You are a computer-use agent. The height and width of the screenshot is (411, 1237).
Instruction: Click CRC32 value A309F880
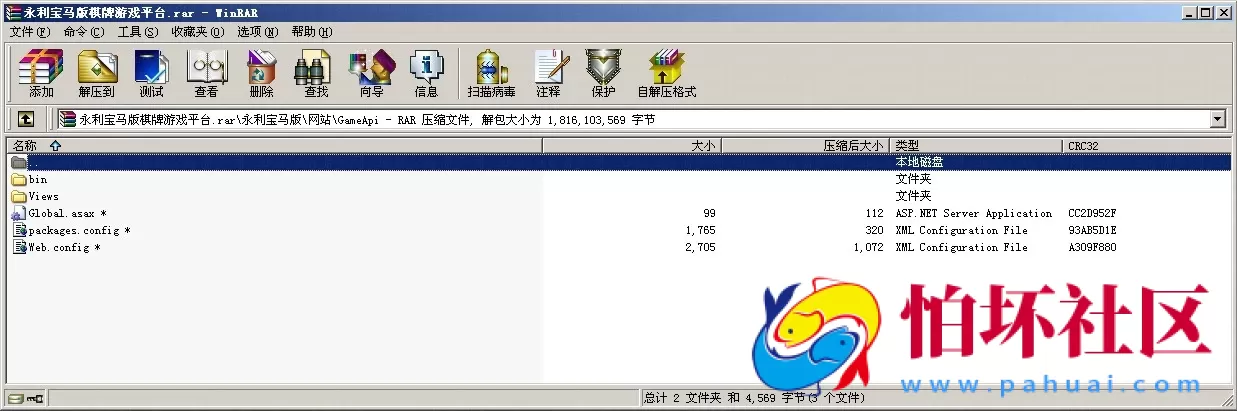pyautogui.click(x=1092, y=247)
